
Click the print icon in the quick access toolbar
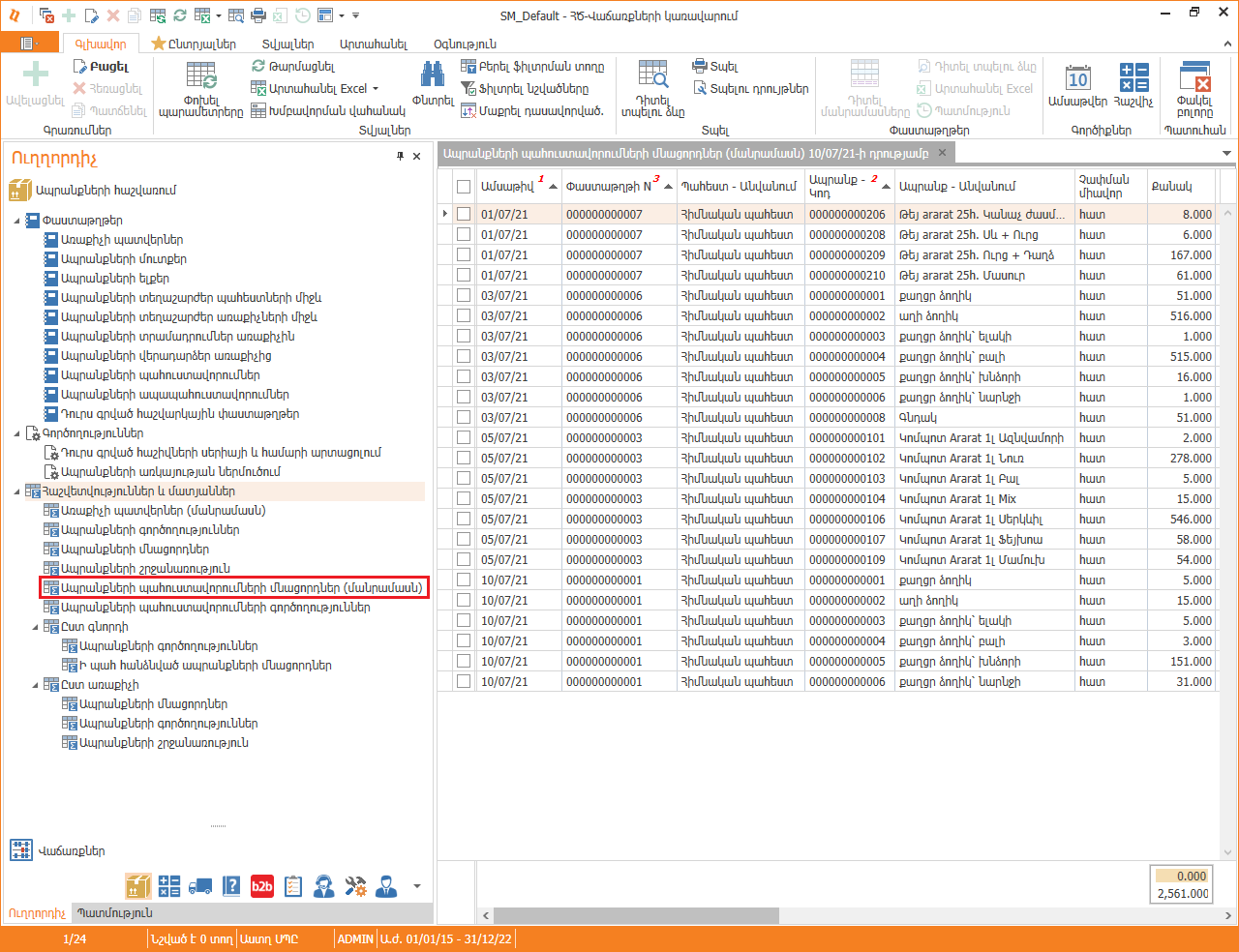[x=257, y=15]
